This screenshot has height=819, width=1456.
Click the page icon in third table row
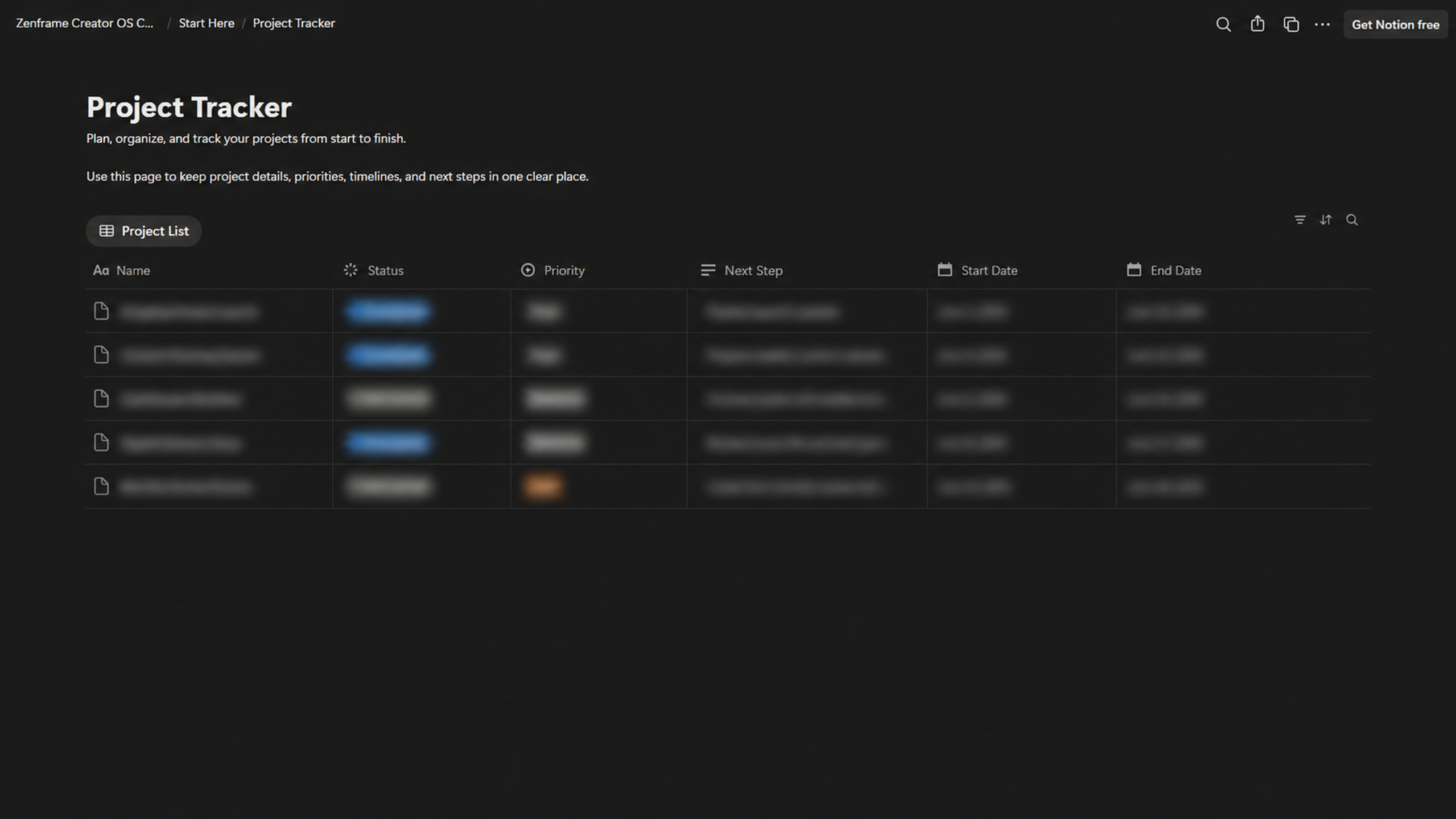tap(101, 399)
